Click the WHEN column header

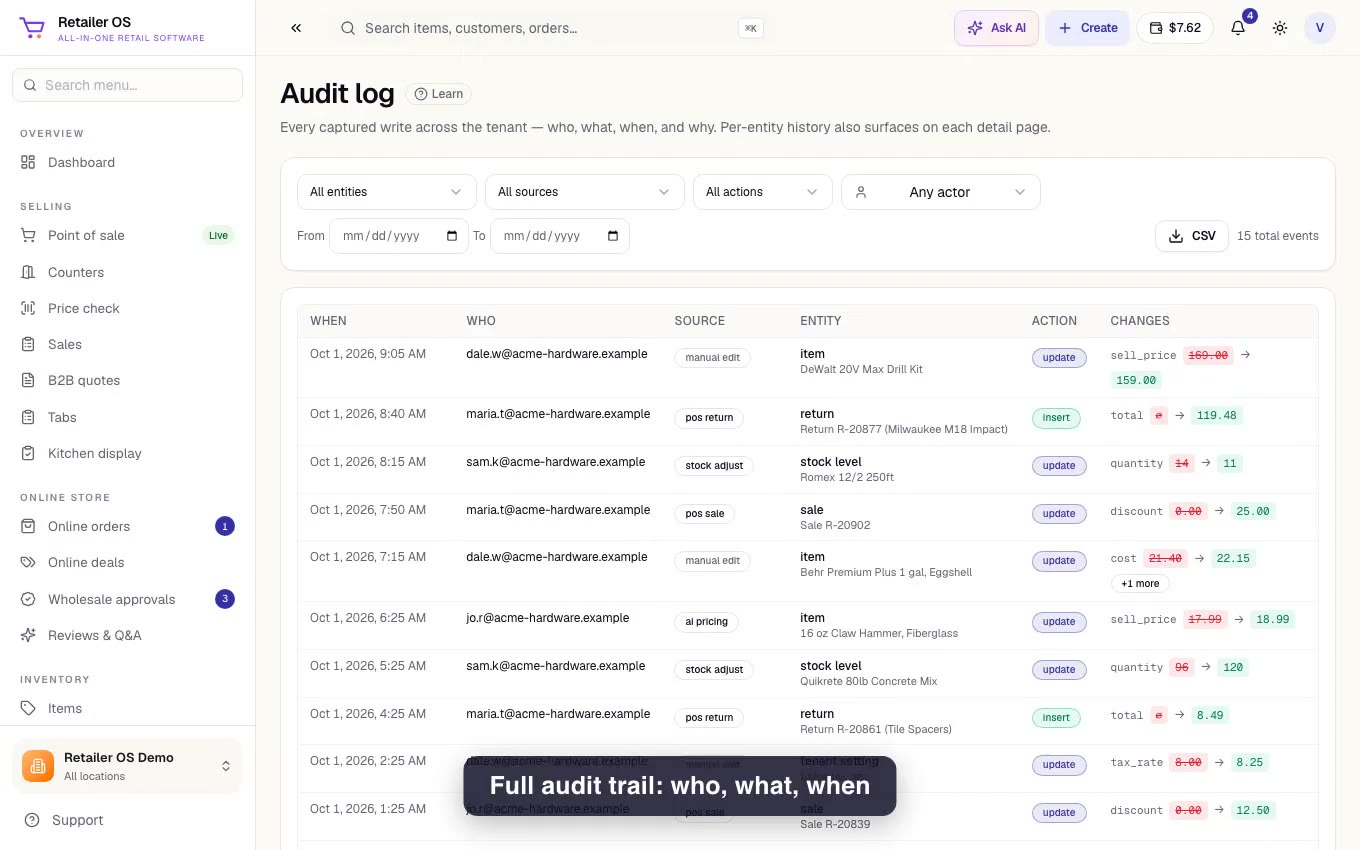tap(328, 321)
